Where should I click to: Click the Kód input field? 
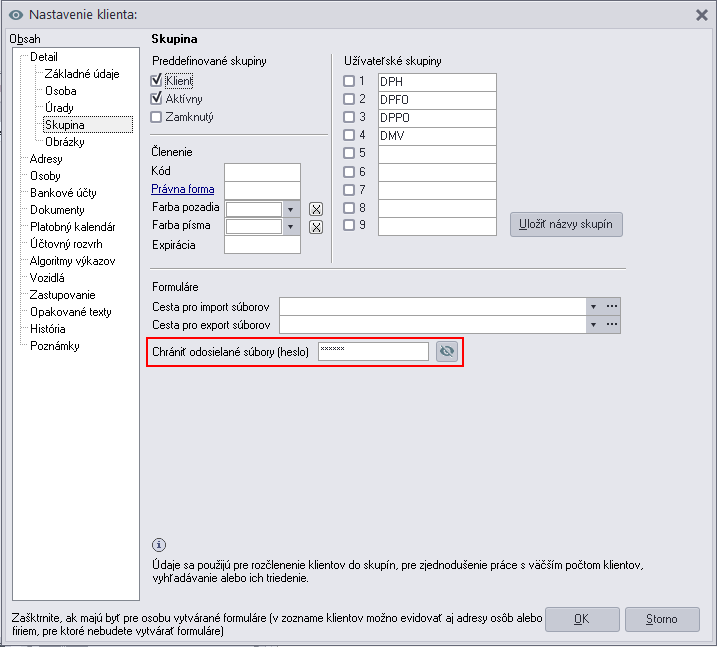click(x=262, y=172)
